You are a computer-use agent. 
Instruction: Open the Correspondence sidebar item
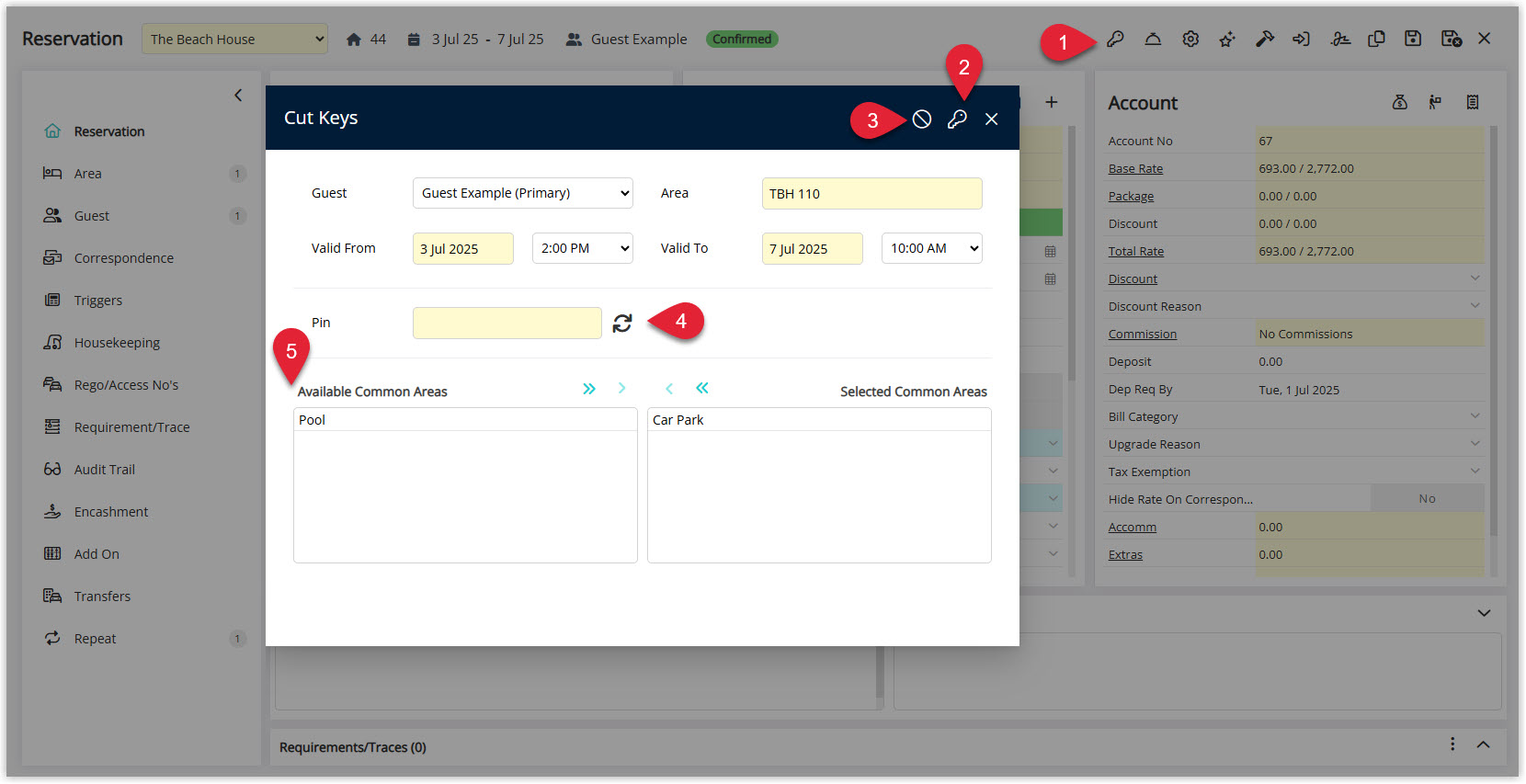(124, 258)
